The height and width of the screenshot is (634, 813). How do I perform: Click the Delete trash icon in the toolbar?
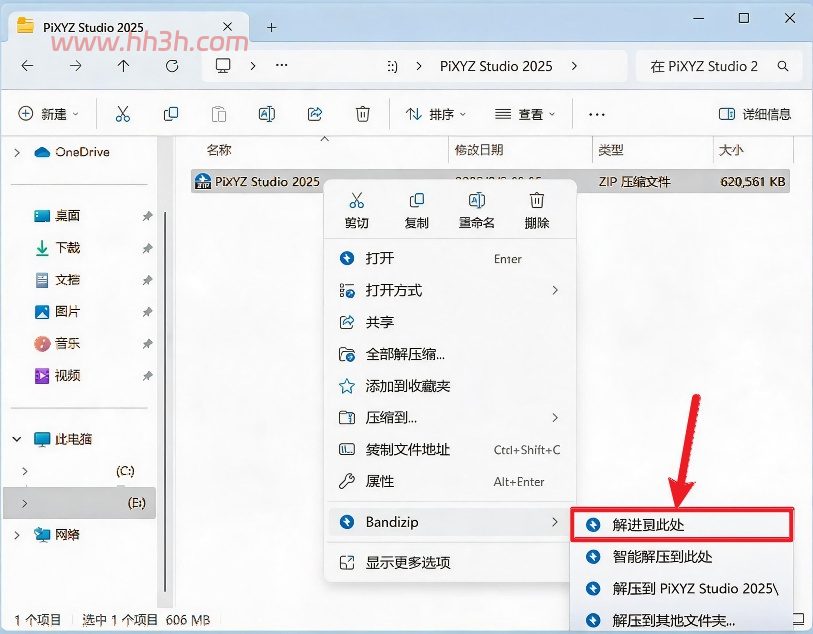point(362,114)
